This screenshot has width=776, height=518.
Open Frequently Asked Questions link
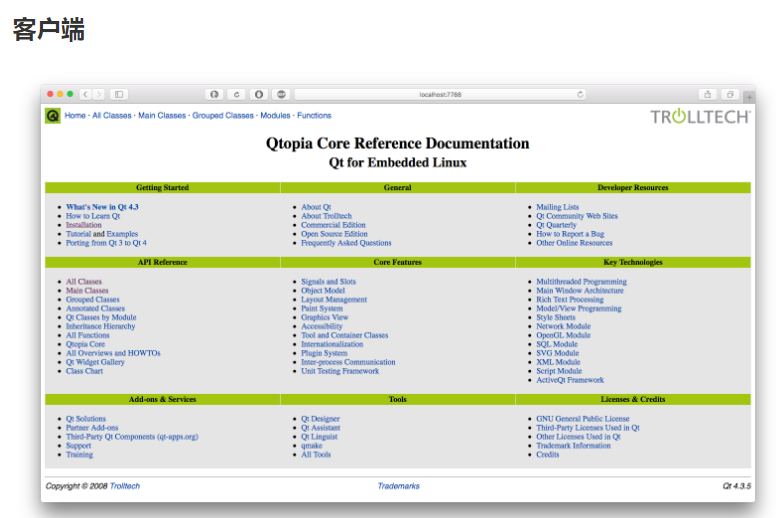tap(346, 243)
